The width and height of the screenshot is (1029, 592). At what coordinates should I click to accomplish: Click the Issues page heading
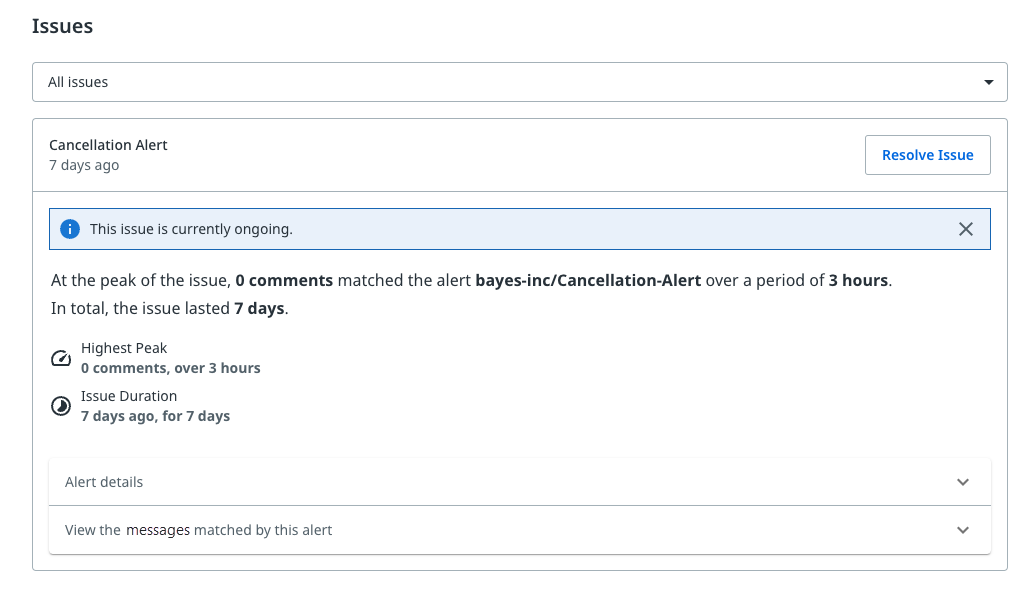click(x=62, y=27)
